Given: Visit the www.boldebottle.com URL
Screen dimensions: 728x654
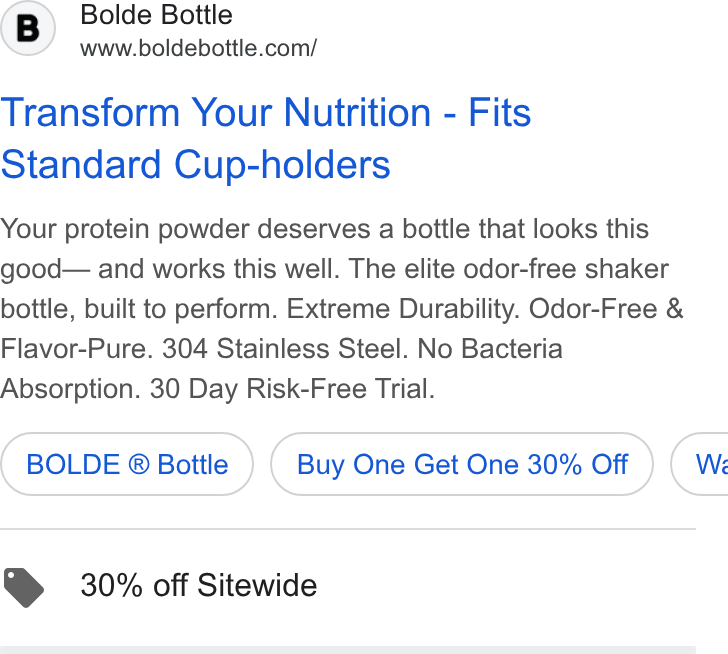Looking at the screenshot, I should 199,48.
